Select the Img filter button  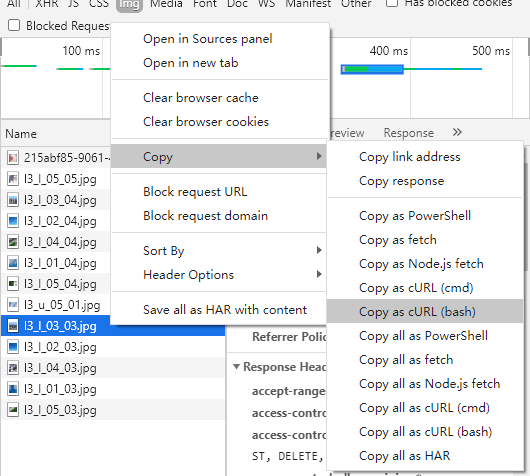tap(129, 4)
